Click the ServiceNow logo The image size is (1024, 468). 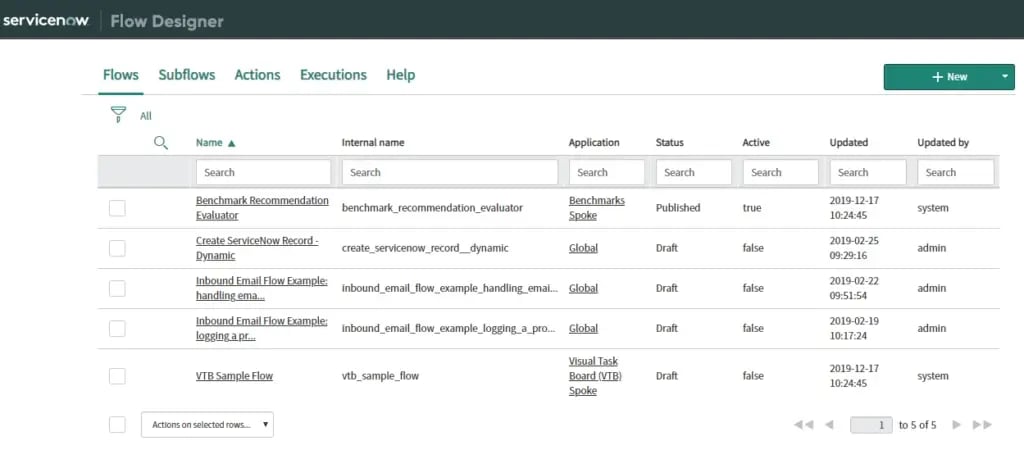coord(47,21)
